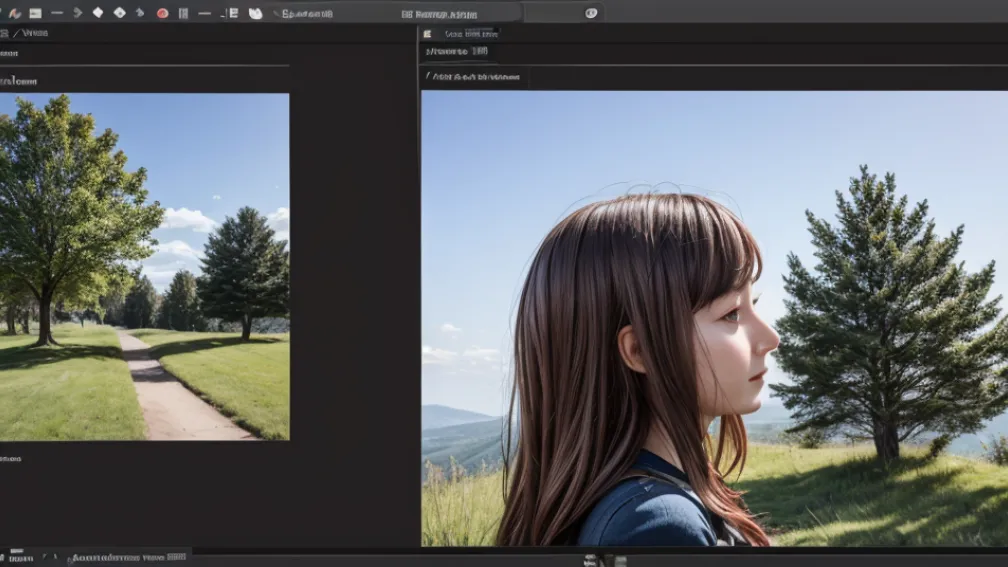This screenshot has width=1008, height=567.
Task: Click the gray square icon at bottom center
Action: point(620,561)
